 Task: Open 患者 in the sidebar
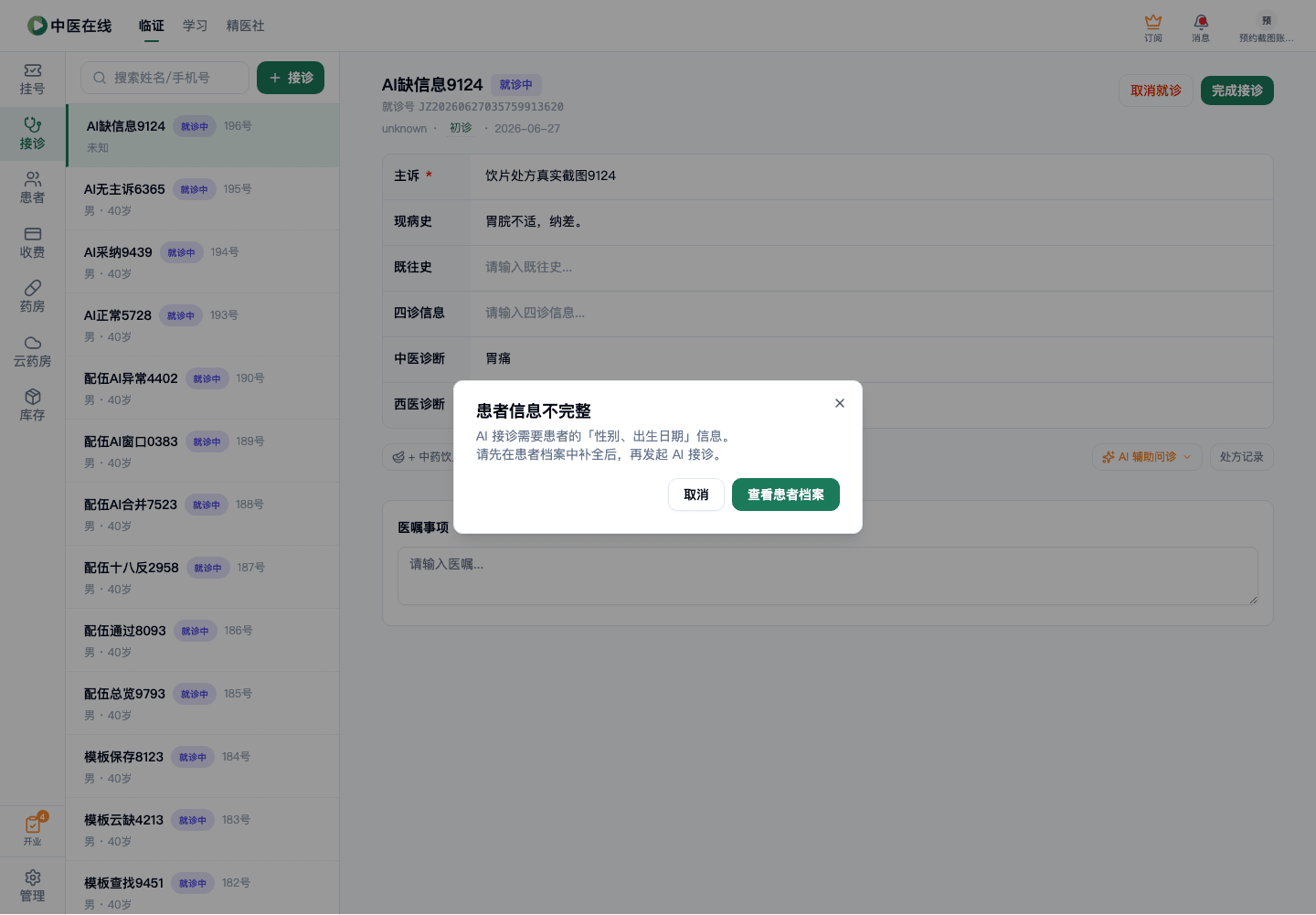(33, 188)
